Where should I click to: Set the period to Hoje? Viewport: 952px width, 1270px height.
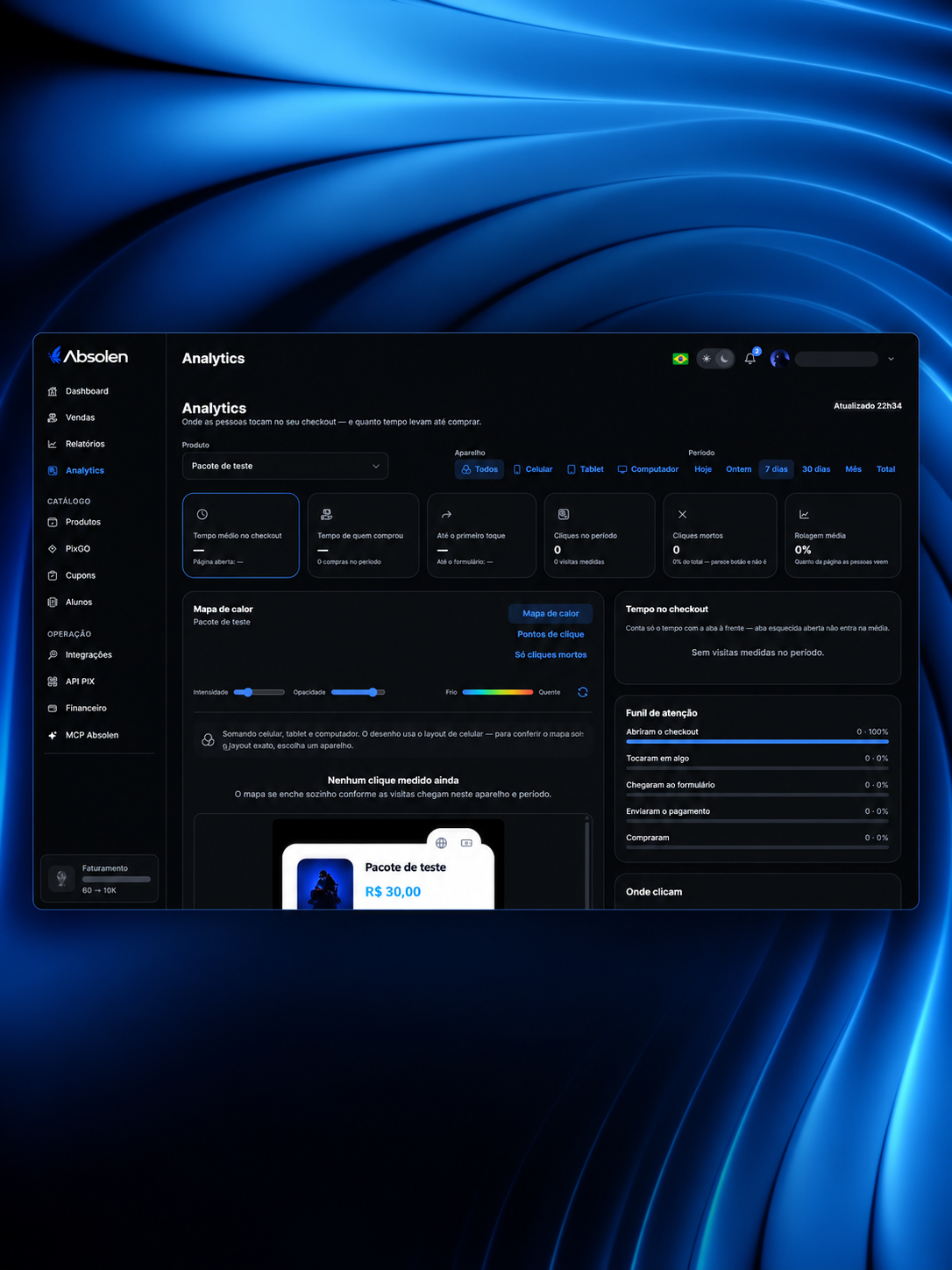[x=703, y=469]
